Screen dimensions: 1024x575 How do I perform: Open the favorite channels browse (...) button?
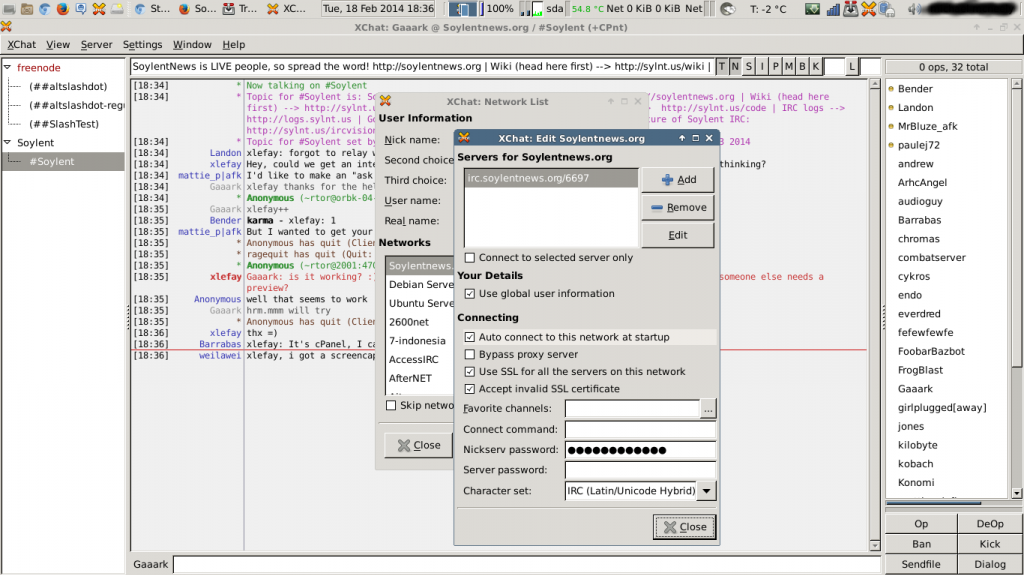click(x=708, y=409)
